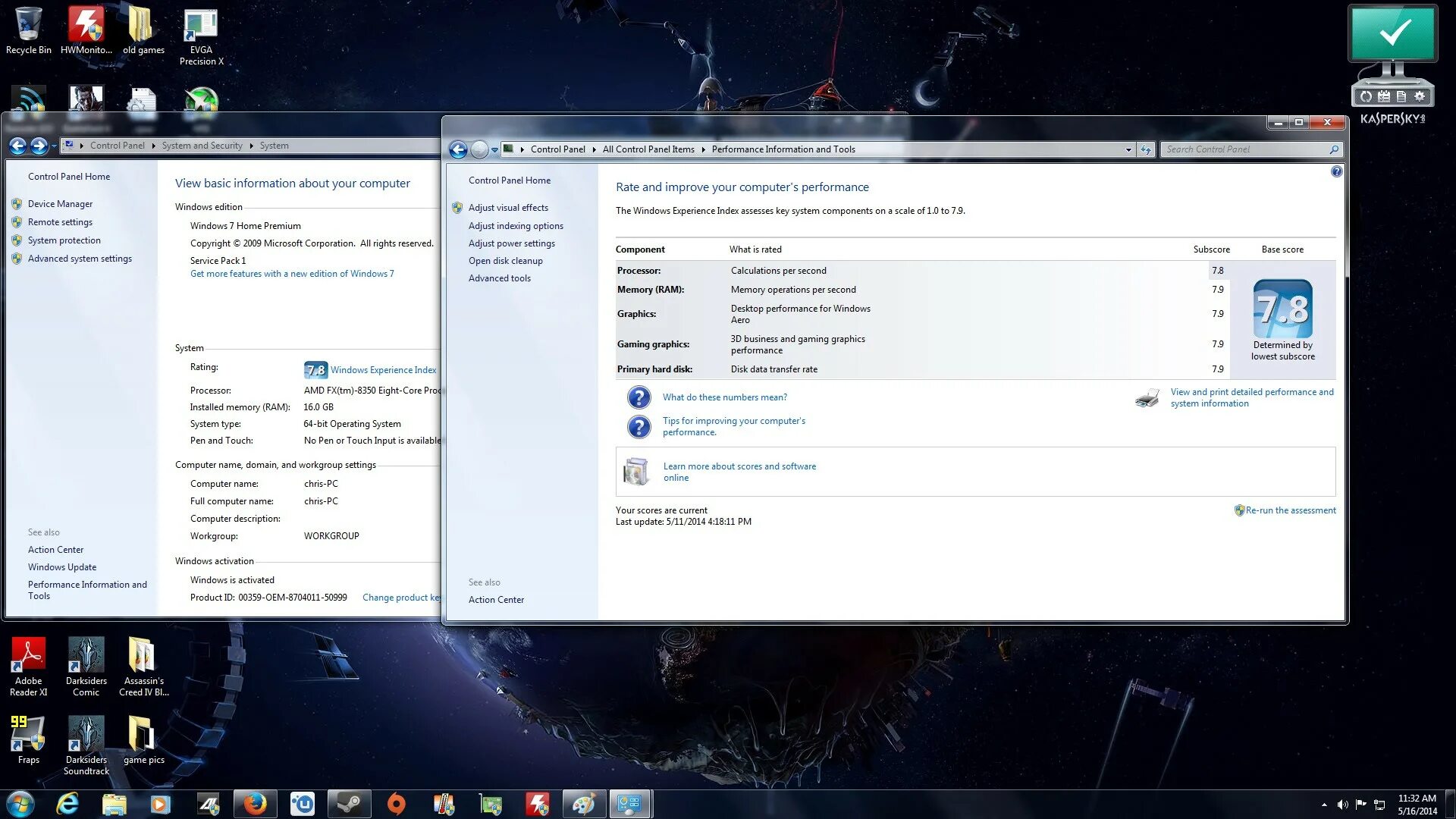1456x819 pixels.
Task: Open Advanced tools link
Action: [x=499, y=278]
